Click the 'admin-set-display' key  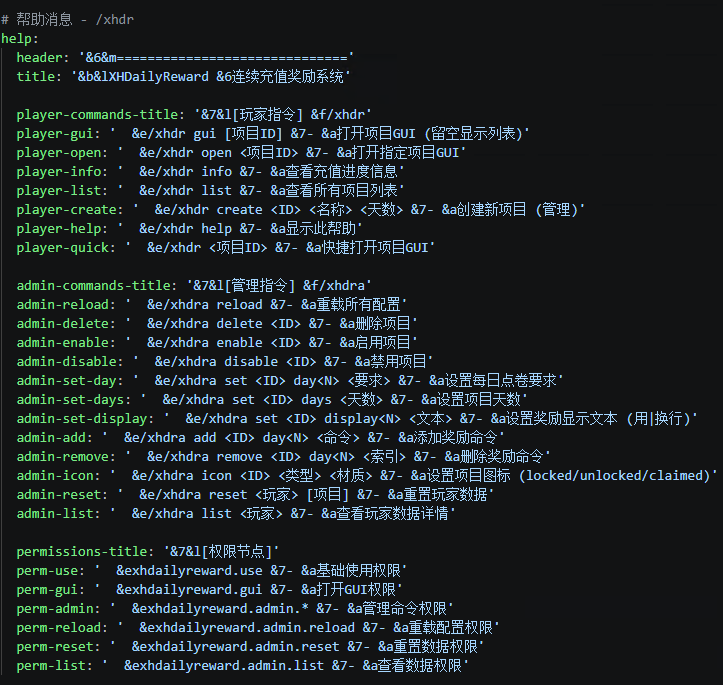(x=82, y=419)
